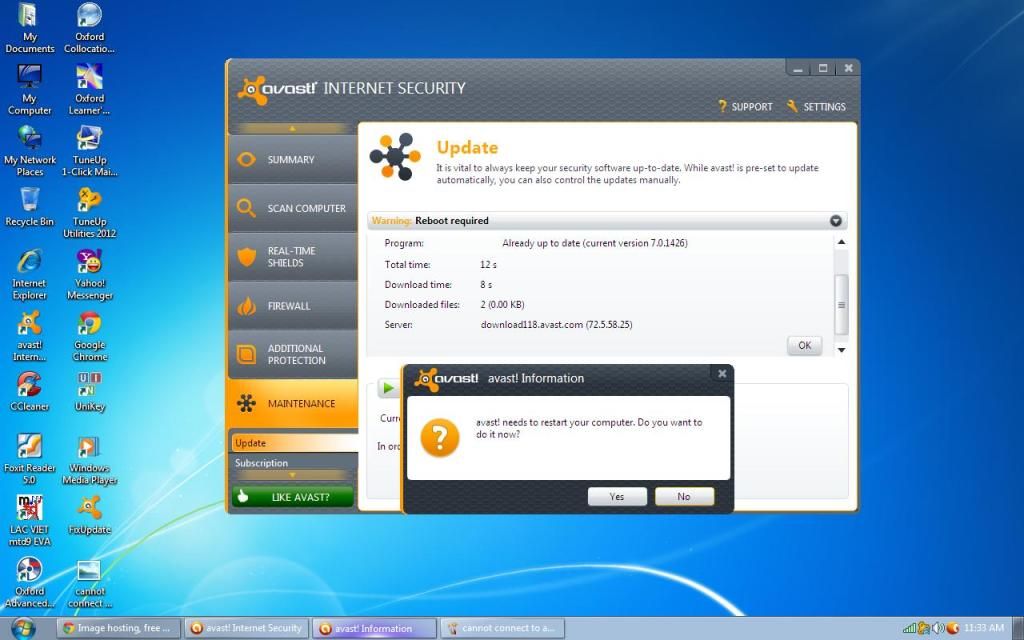Click the avast! Internet Security logo

[x=351, y=89]
